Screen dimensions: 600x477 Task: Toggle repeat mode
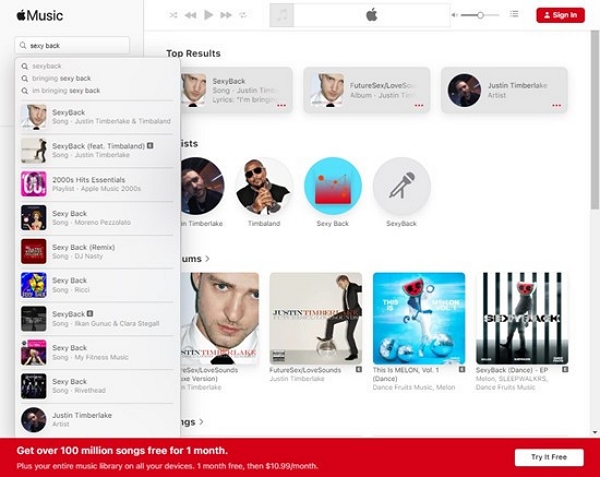tap(243, 15)
